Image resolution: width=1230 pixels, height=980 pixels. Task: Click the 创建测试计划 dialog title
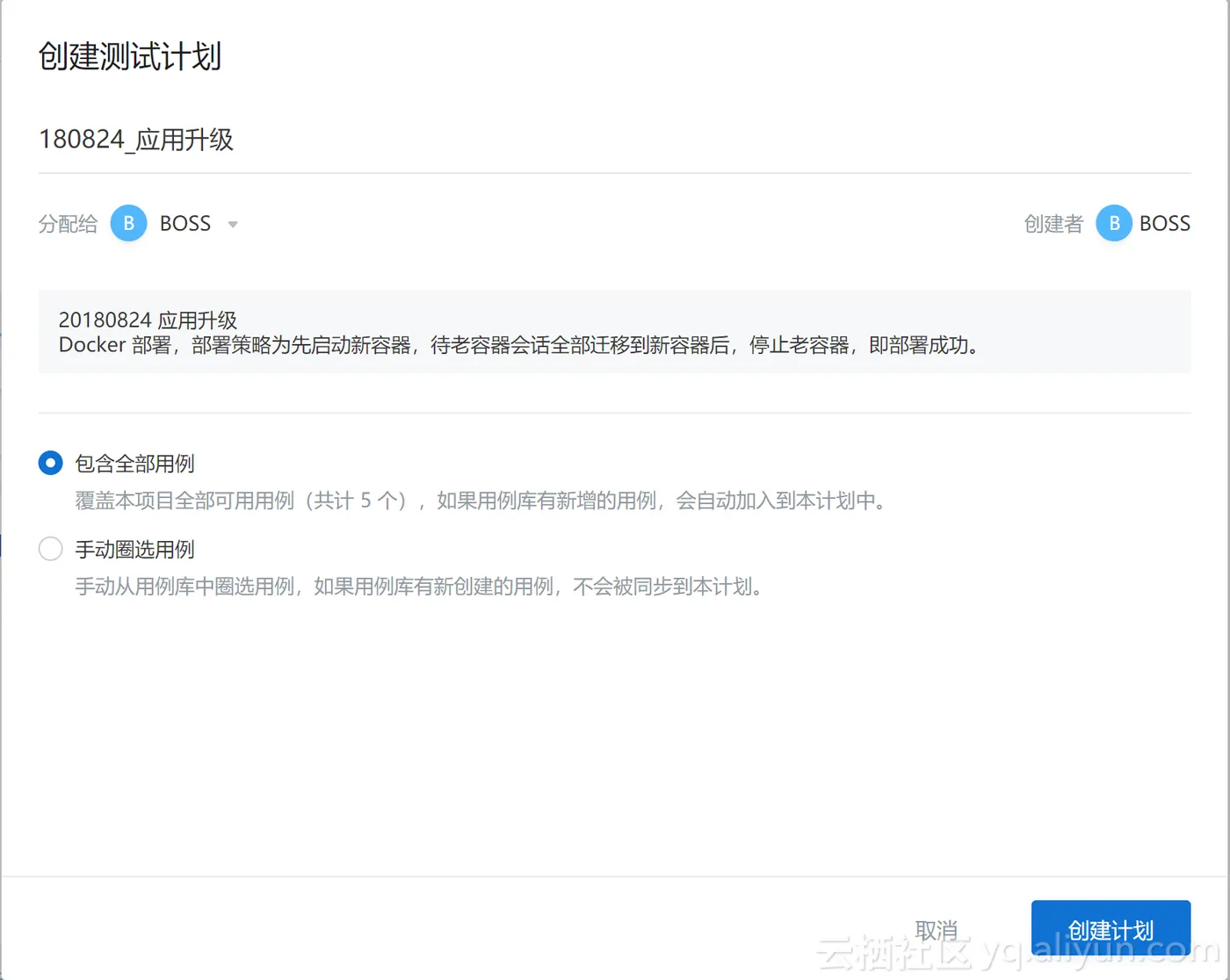(130, 57)
